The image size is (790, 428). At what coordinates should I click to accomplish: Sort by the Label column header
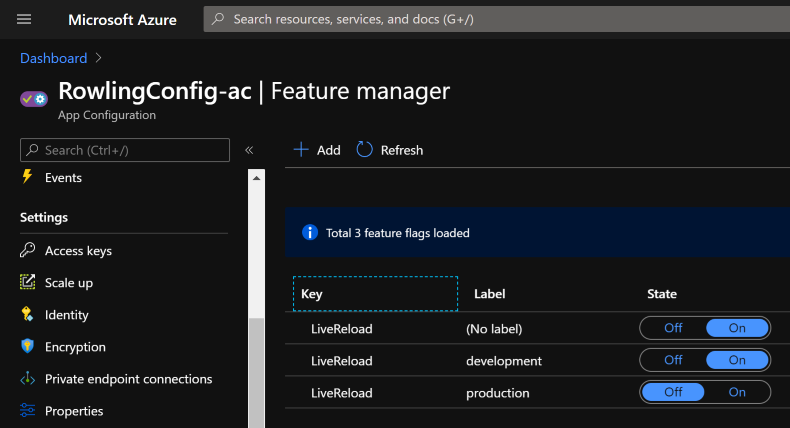(x=489, y=294)
